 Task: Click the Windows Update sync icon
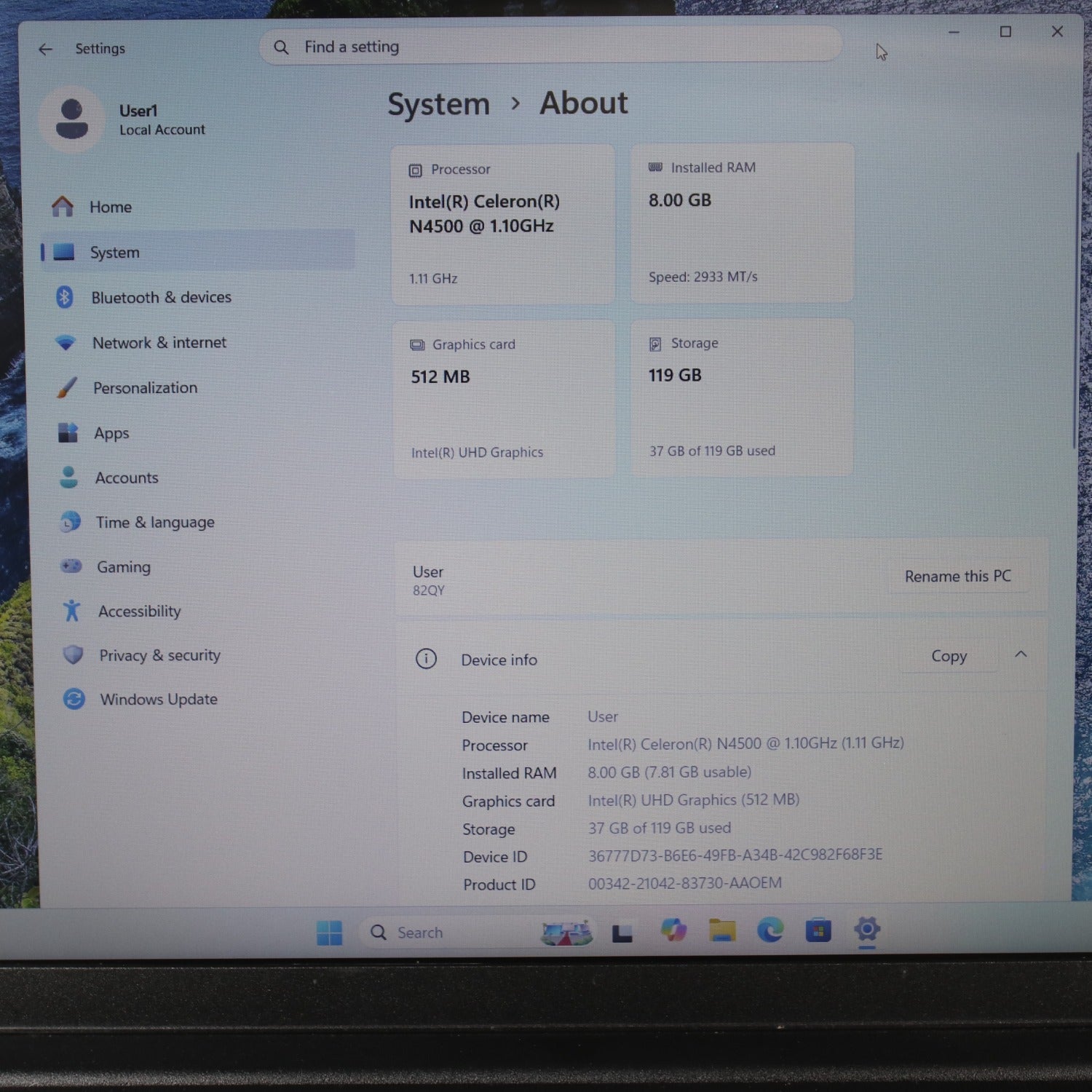coord(74,699)
